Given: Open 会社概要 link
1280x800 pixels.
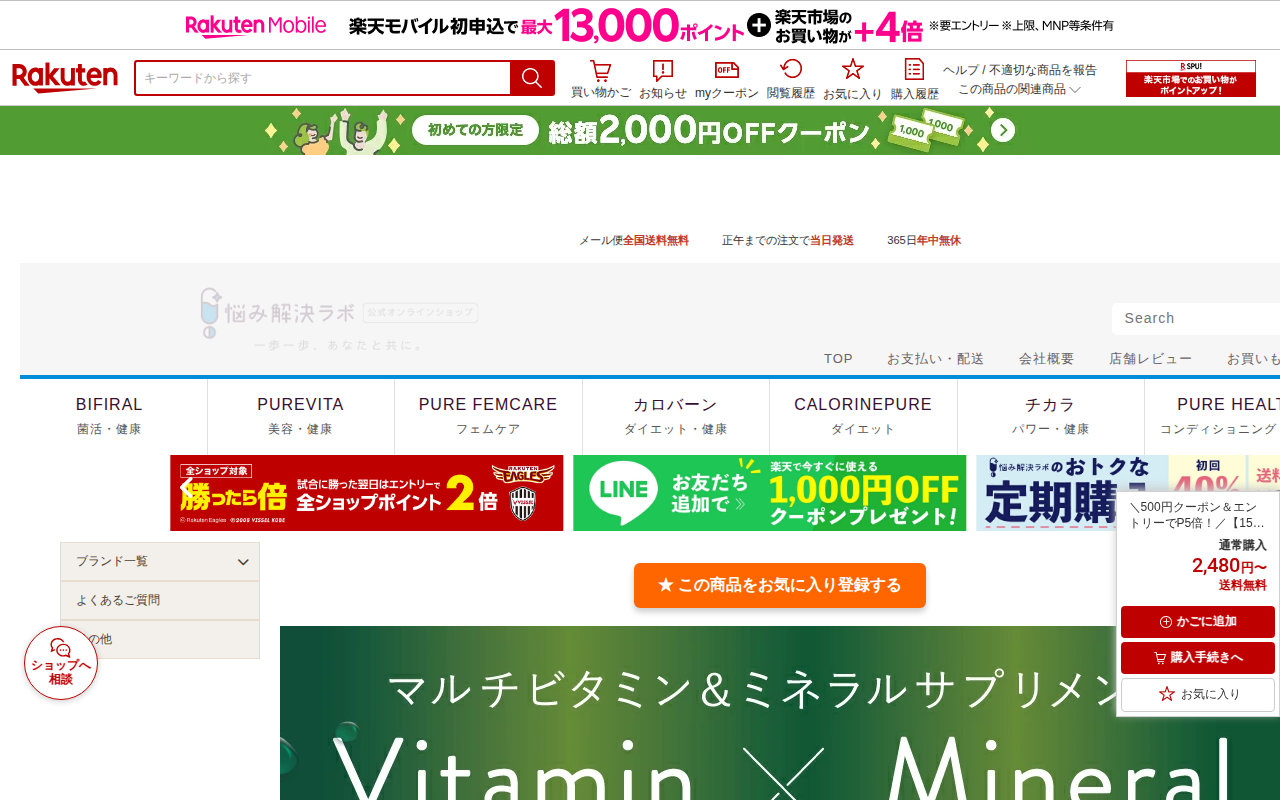Looking at the screenshot, I should pos(1046,359).
